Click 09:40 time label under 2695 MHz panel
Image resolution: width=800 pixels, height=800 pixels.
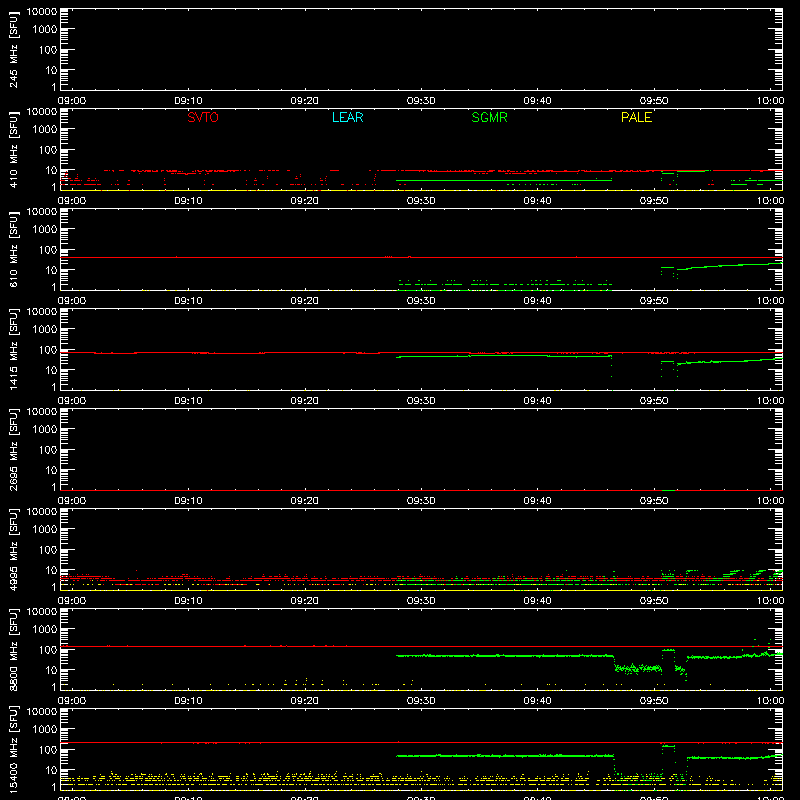click(x=537, y=501)
